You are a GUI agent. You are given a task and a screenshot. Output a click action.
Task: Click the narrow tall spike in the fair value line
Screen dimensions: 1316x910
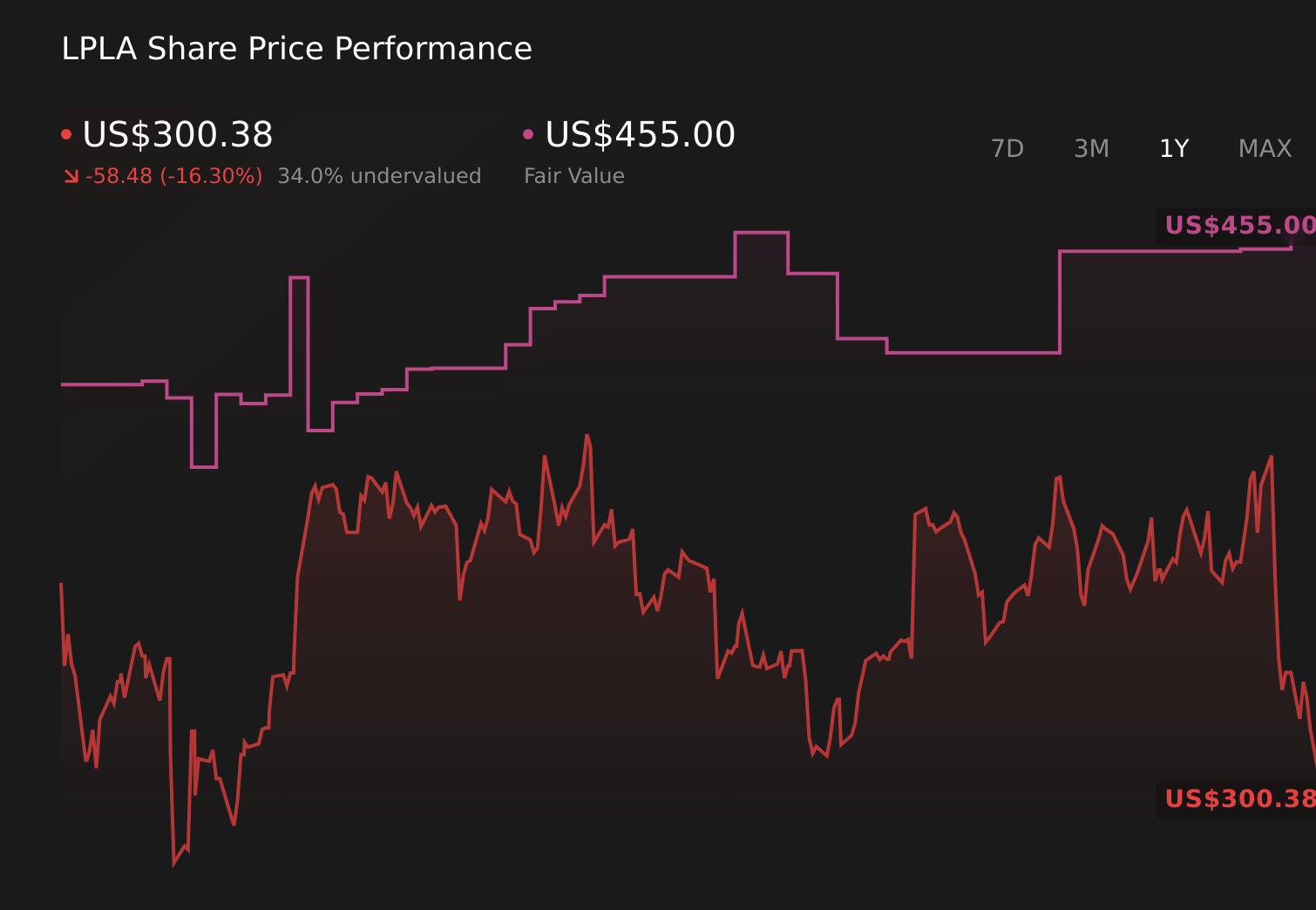pos(299,278)
